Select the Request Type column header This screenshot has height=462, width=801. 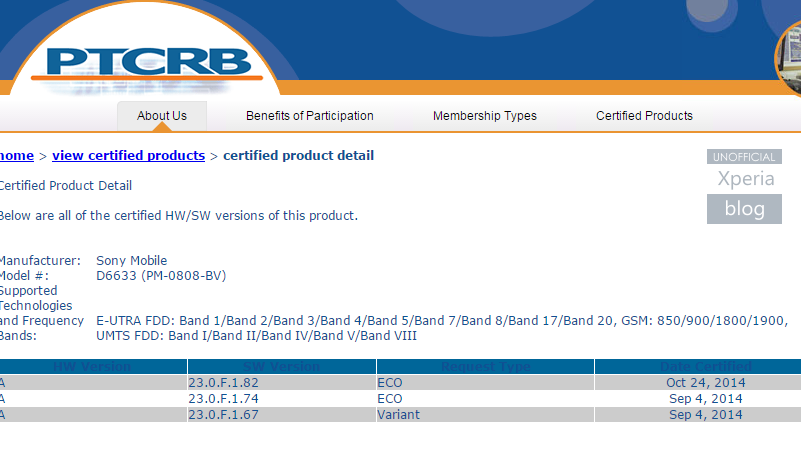[484, 367]
